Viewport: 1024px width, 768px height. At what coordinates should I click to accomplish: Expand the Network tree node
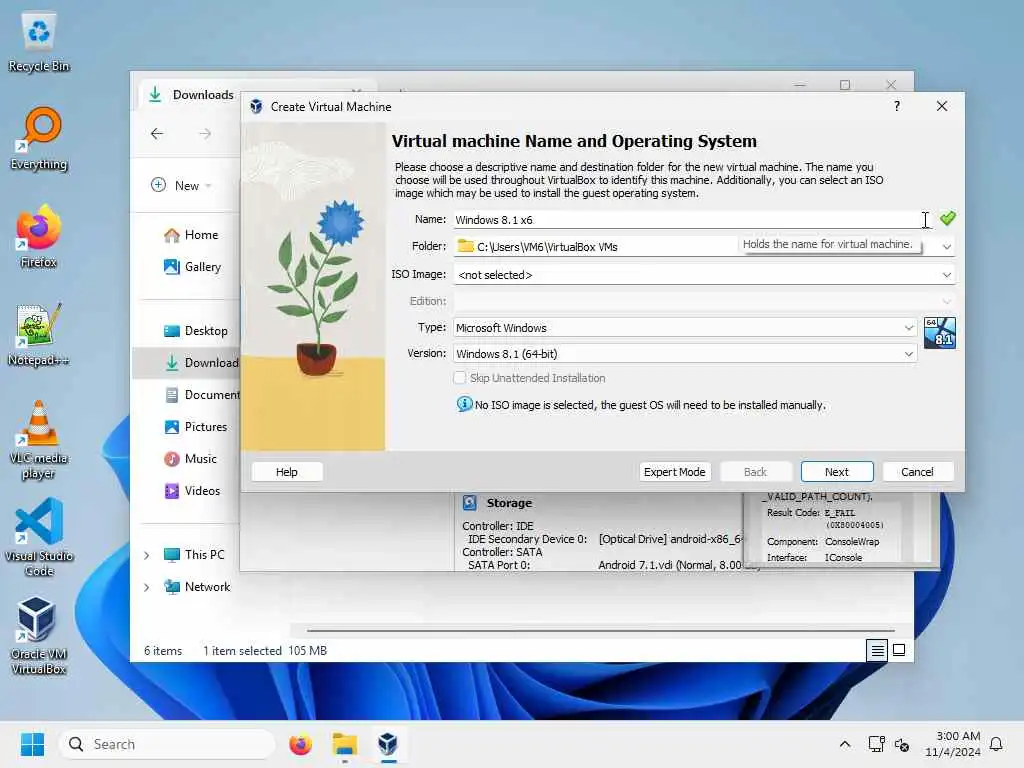147,587
